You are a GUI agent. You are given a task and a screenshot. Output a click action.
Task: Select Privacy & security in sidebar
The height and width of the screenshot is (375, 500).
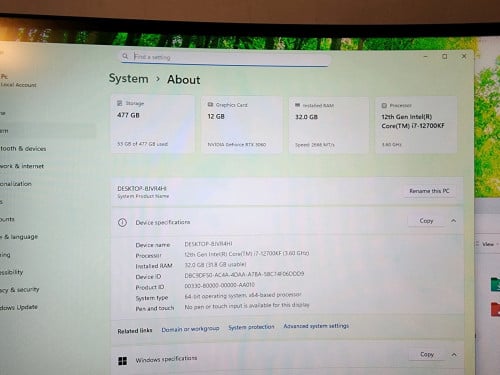[20, 290]
